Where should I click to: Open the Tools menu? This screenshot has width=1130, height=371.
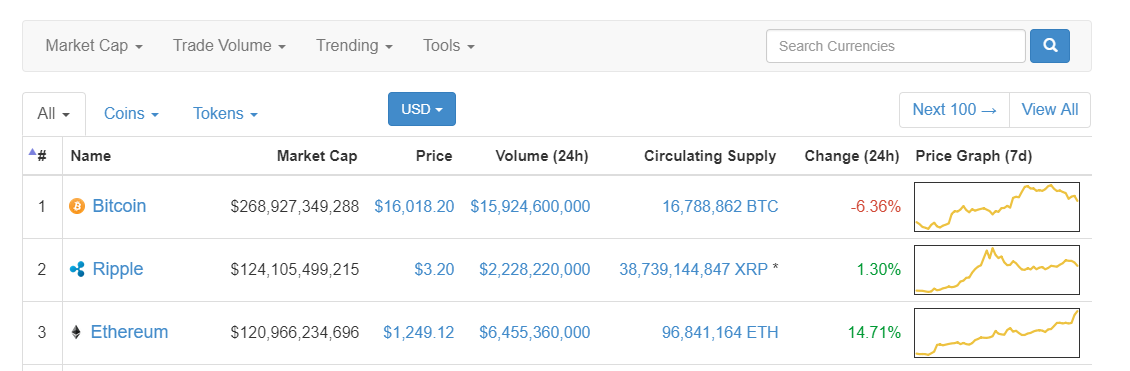(448, 46)
